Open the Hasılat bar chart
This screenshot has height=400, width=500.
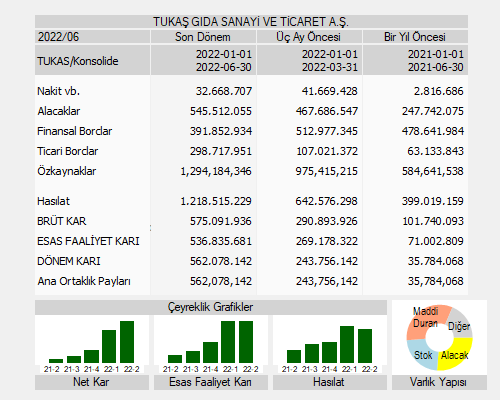(x=330, y=344)
